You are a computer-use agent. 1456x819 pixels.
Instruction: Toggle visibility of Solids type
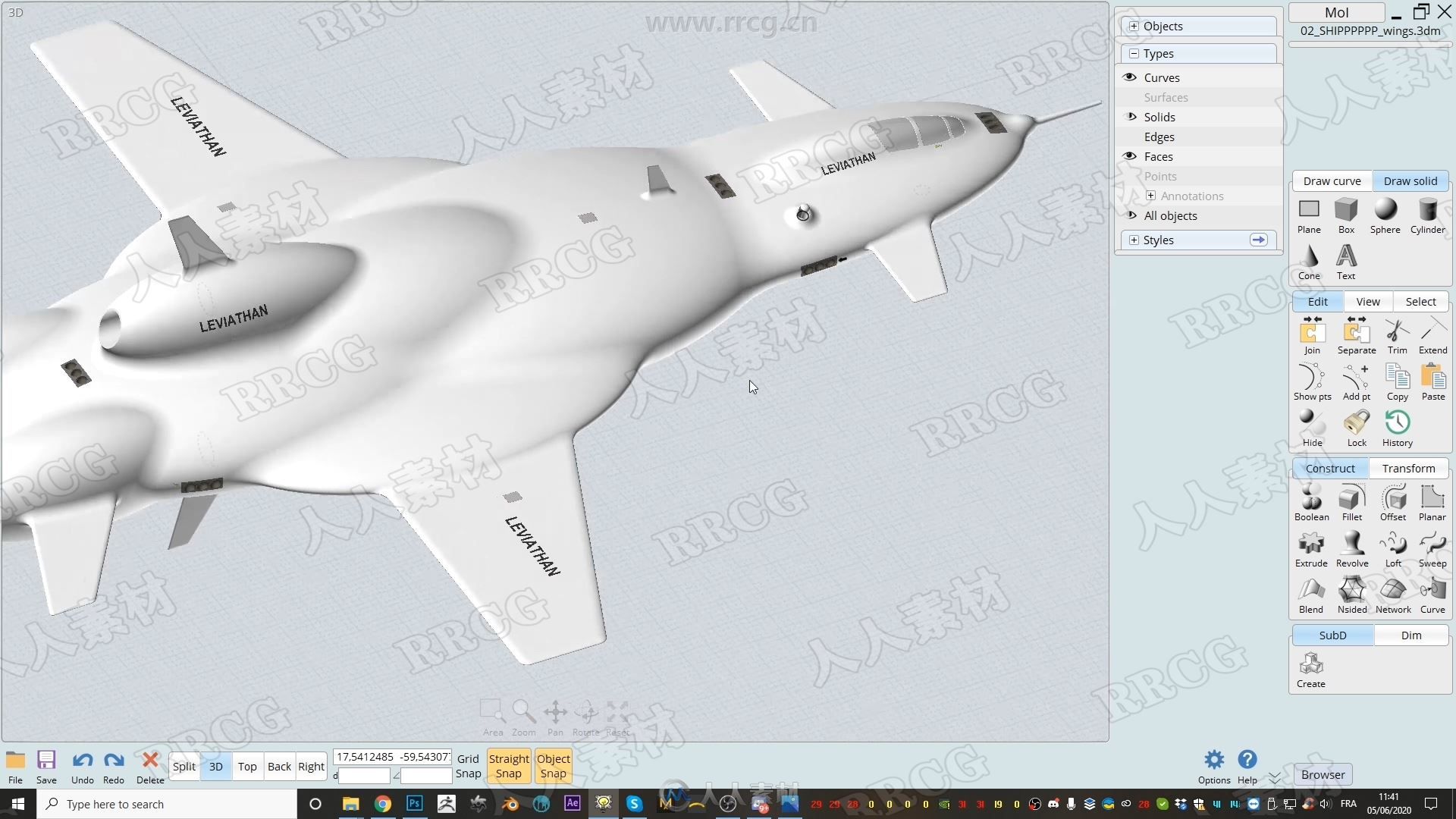1130,117
